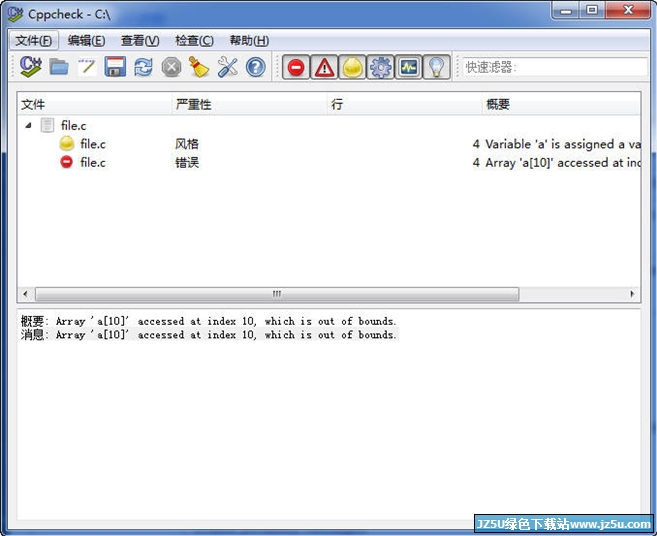Viewport: 657px width, 536px height.
Task: Open preferences via wrench and scissors icon
Action: coord(228,67)
